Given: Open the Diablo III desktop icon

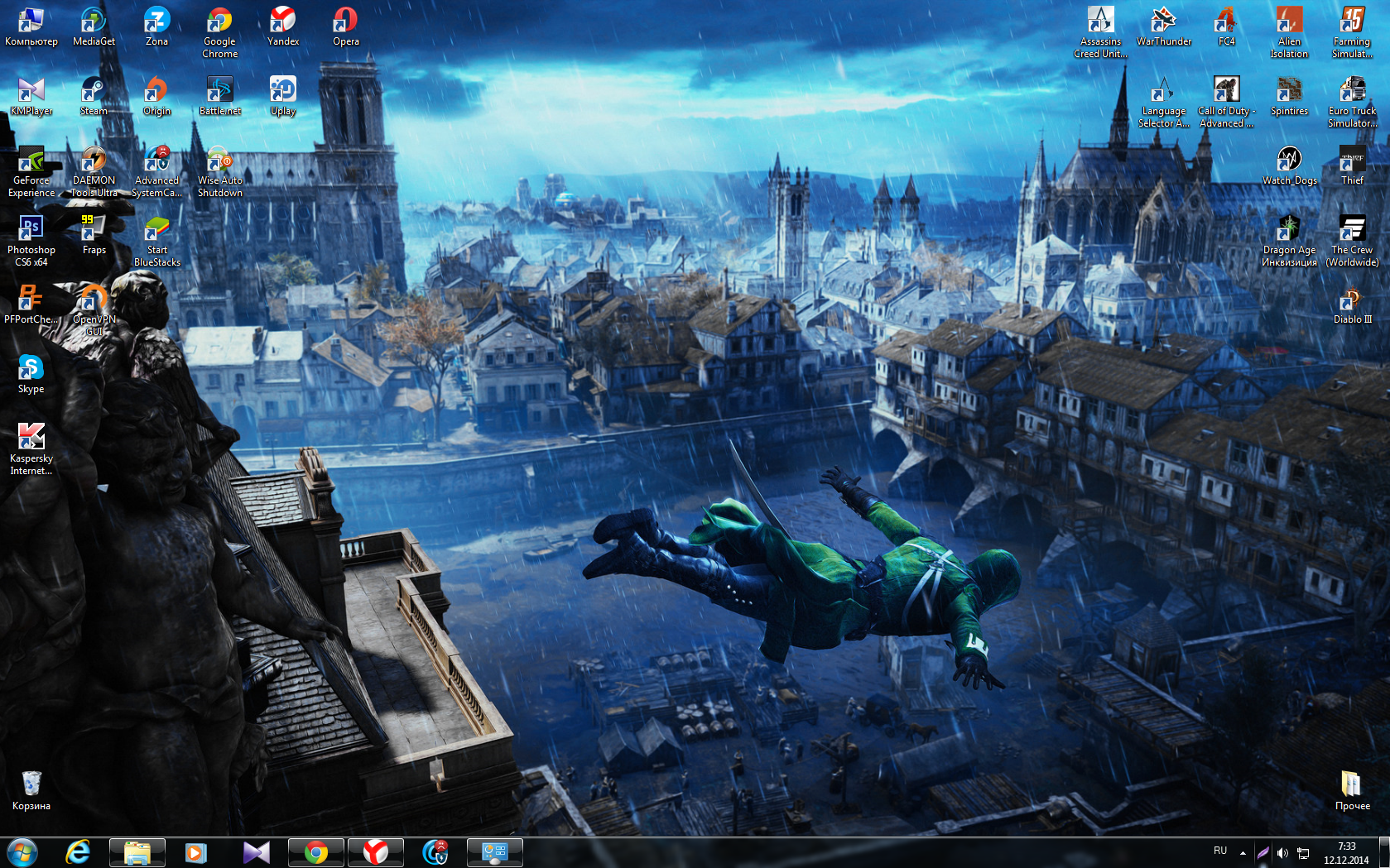Looking at the screenshot, I should (1352, 305).
